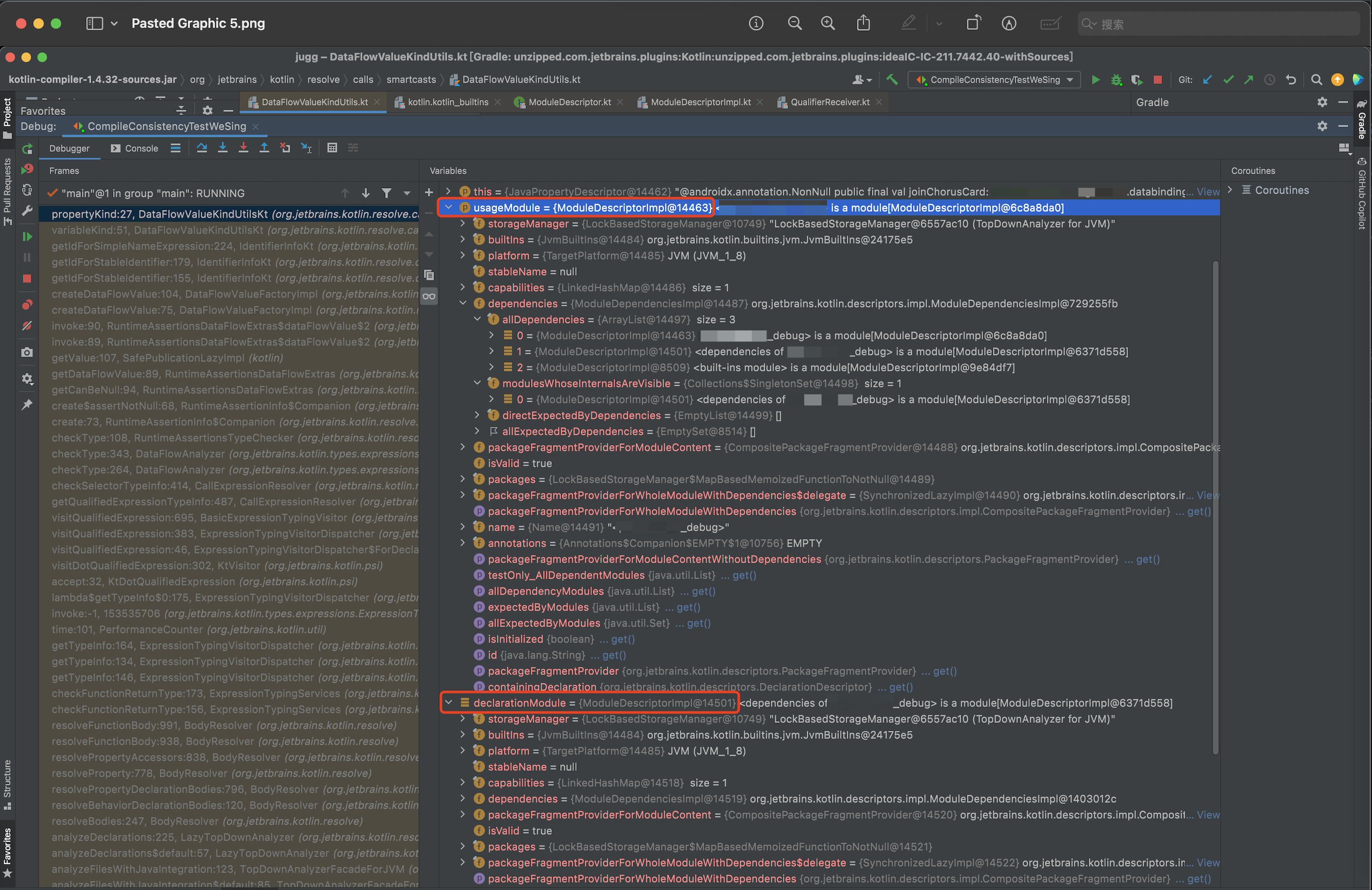
Task: Open the CompileConsistencyTestWeSing run configuration dropdown
Action: pos(995,80)
